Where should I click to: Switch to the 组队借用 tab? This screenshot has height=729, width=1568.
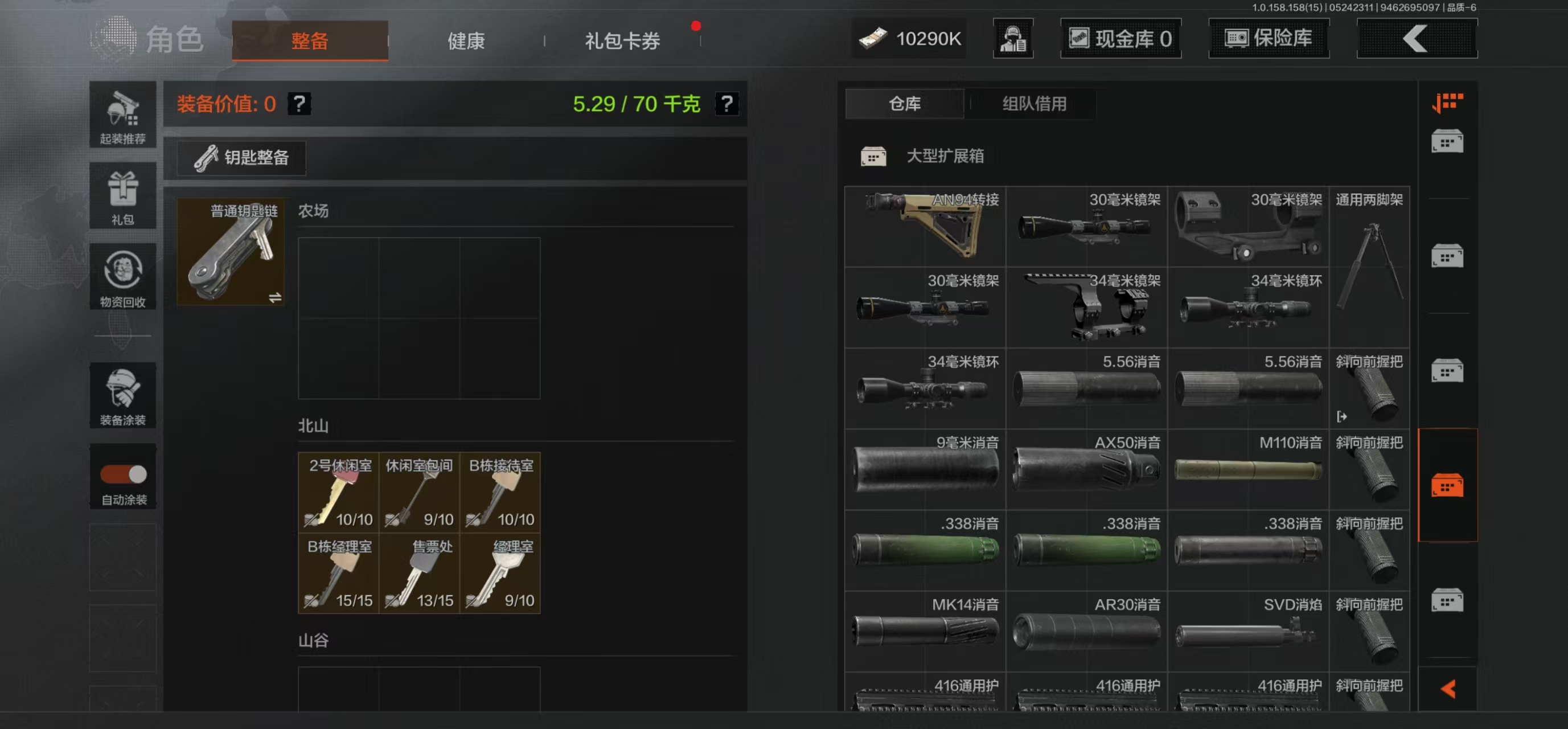click(1033, 104)
